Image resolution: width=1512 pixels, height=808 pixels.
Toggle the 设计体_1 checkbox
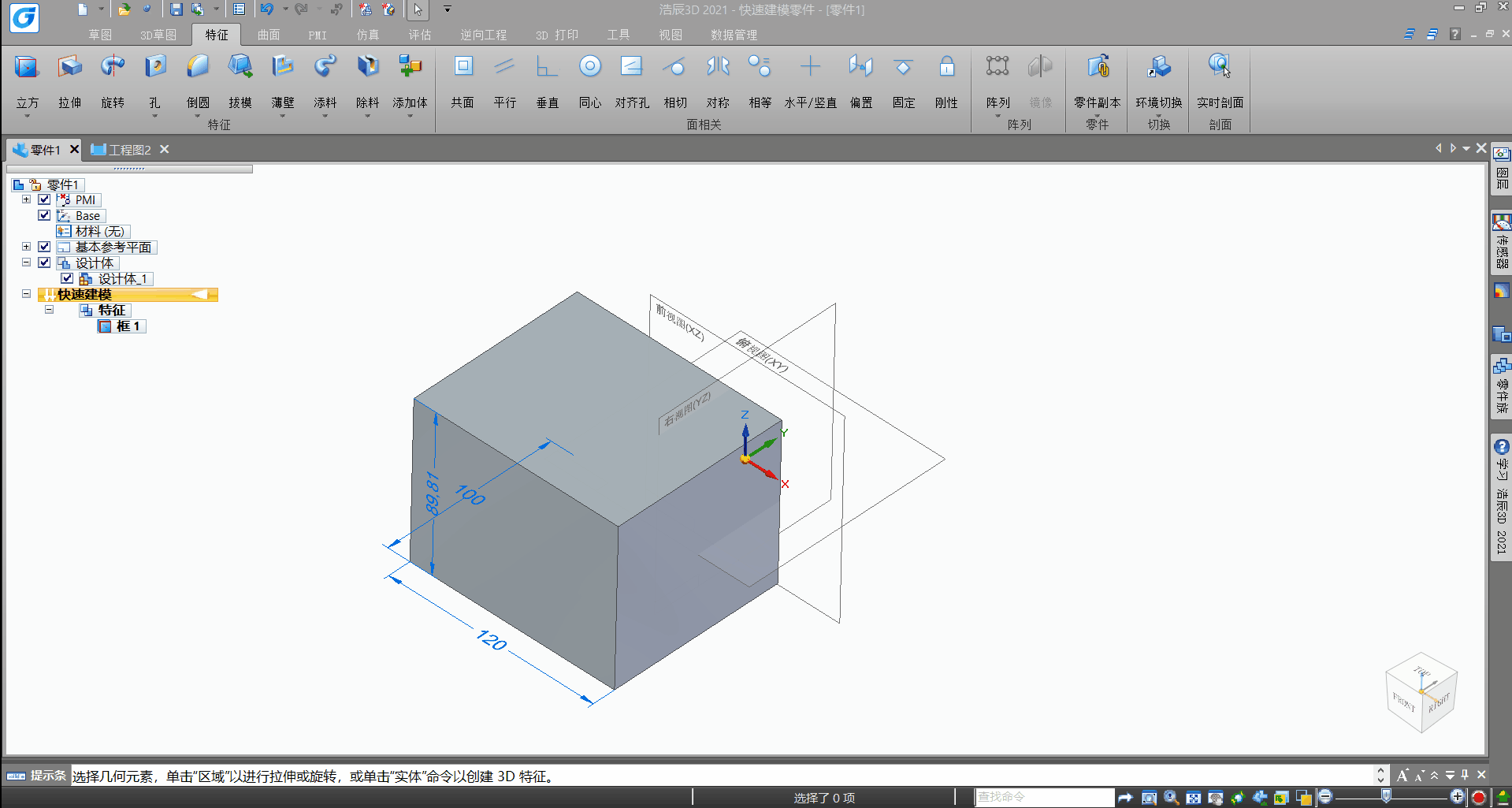(67, 278)
